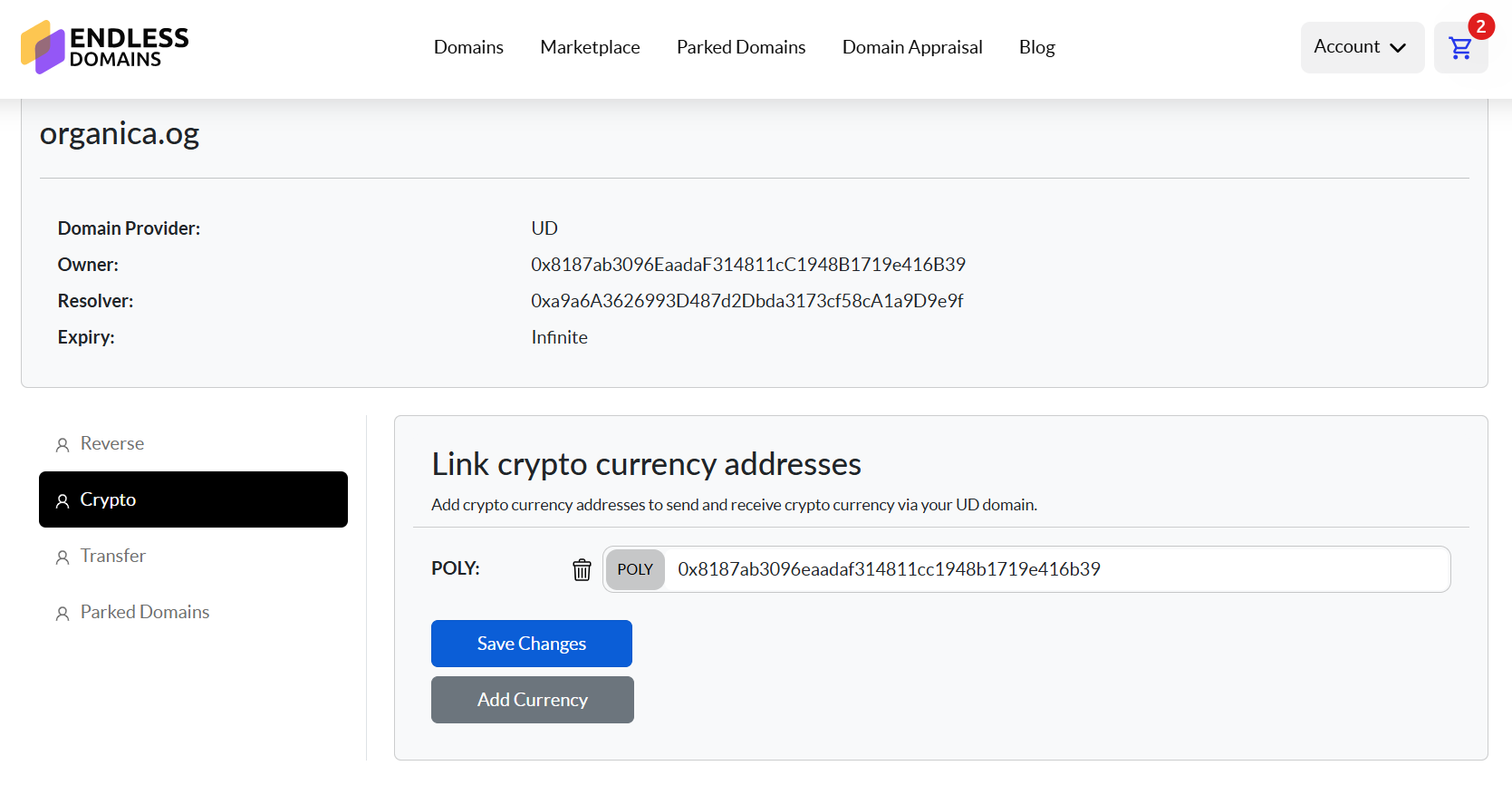This screenshot has width=1512, height=785.
Task: Click the POLY currency label tag
Action: [x=635, y=569]
